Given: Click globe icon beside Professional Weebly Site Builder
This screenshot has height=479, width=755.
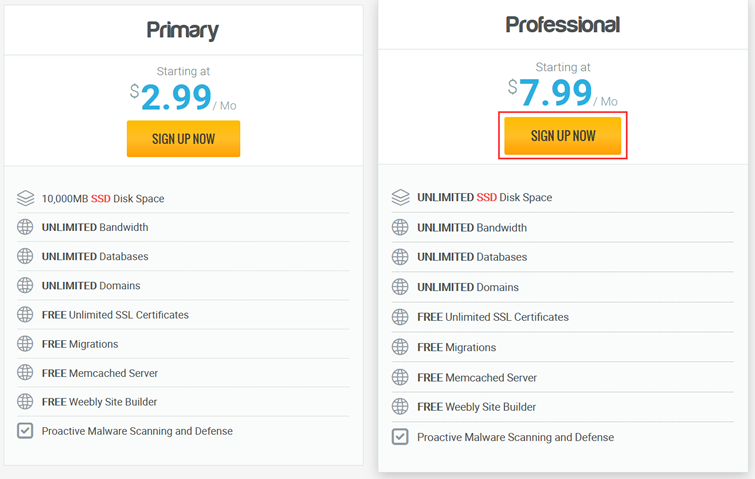Looking at the screenshot, I should point(400,406).
